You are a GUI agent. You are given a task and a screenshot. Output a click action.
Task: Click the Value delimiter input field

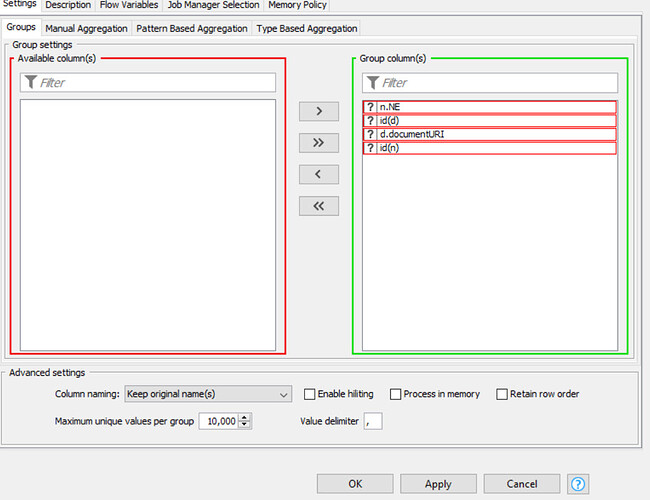pos(373,421)
